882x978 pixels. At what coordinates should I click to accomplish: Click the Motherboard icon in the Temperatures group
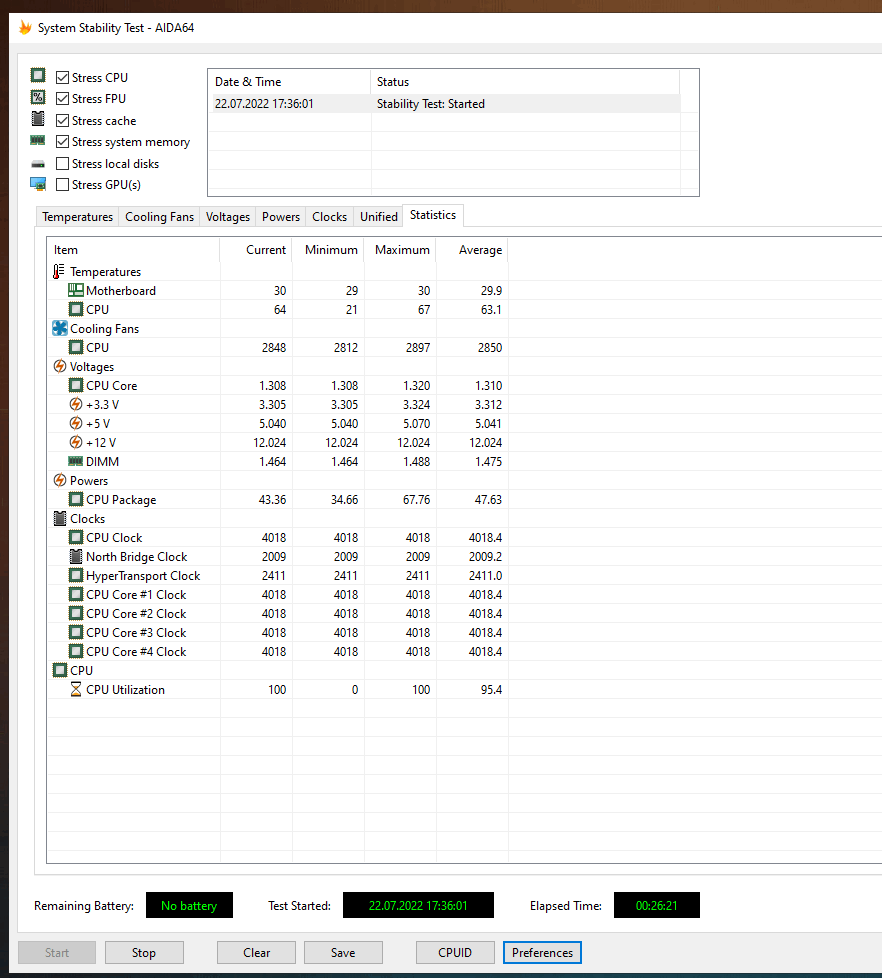75,290
